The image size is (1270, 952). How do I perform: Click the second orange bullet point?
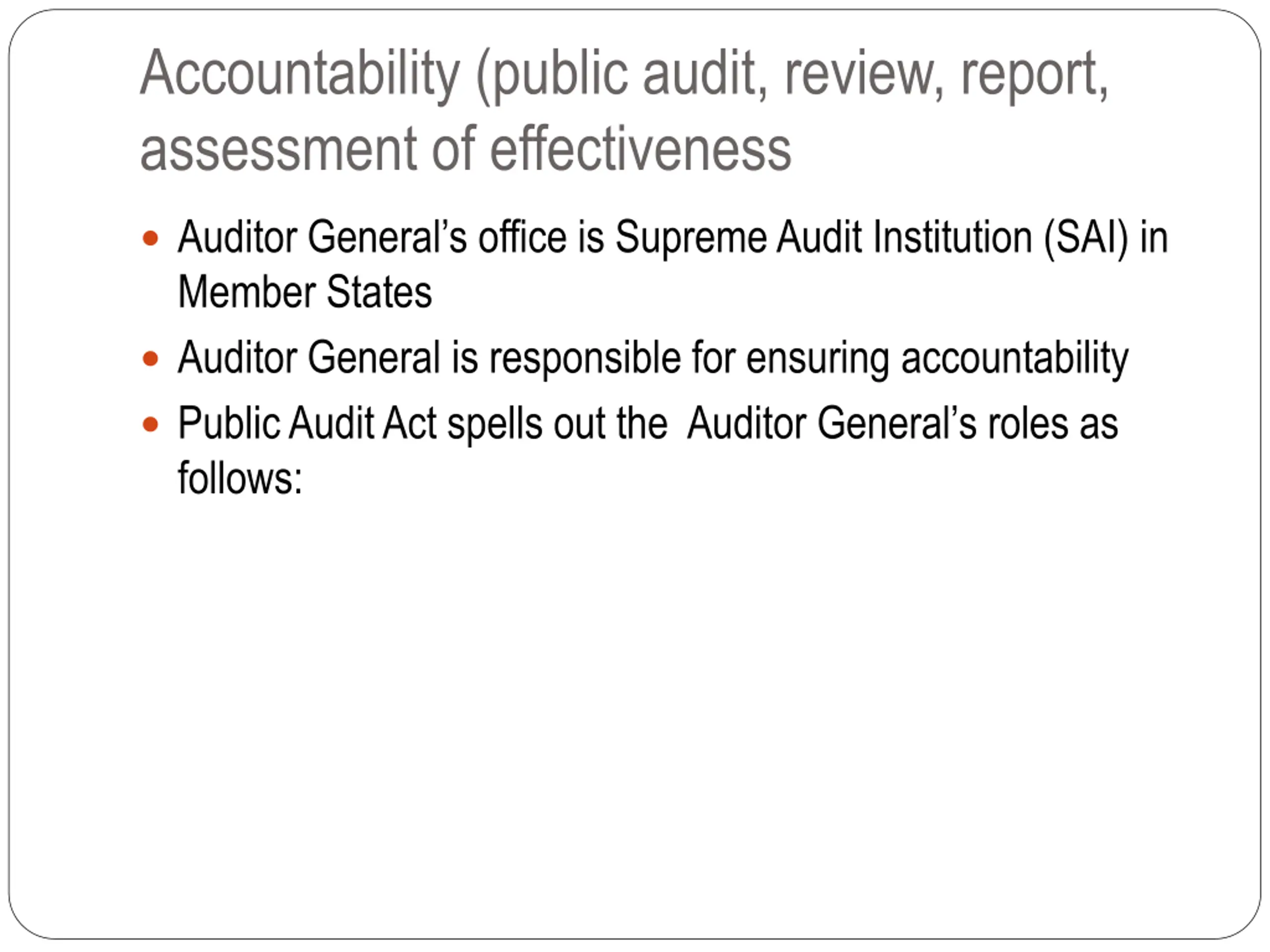pos(150,358)
